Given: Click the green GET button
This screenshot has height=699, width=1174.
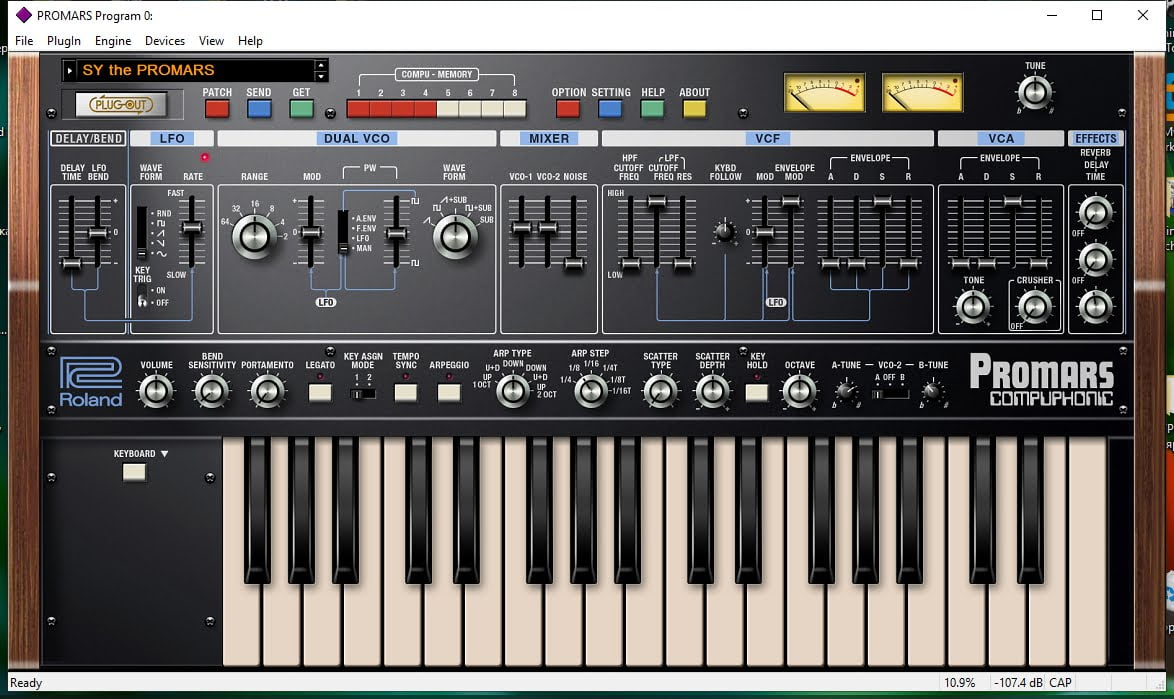Looking at the screenshot, I should pos(301,109).
